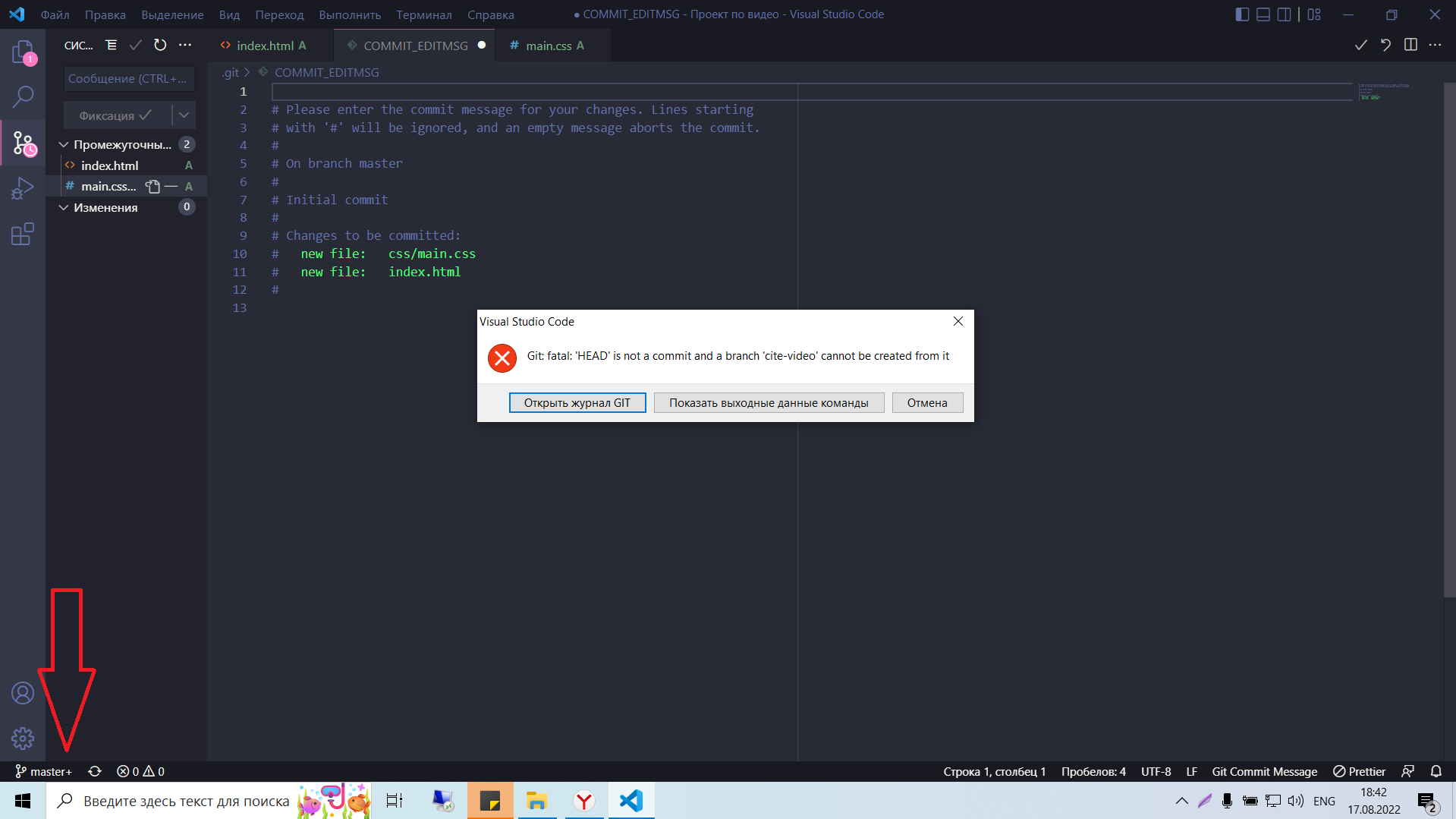Open the Выделение menu
Viewport: 1456px width, 819px height.
point(172,14)
